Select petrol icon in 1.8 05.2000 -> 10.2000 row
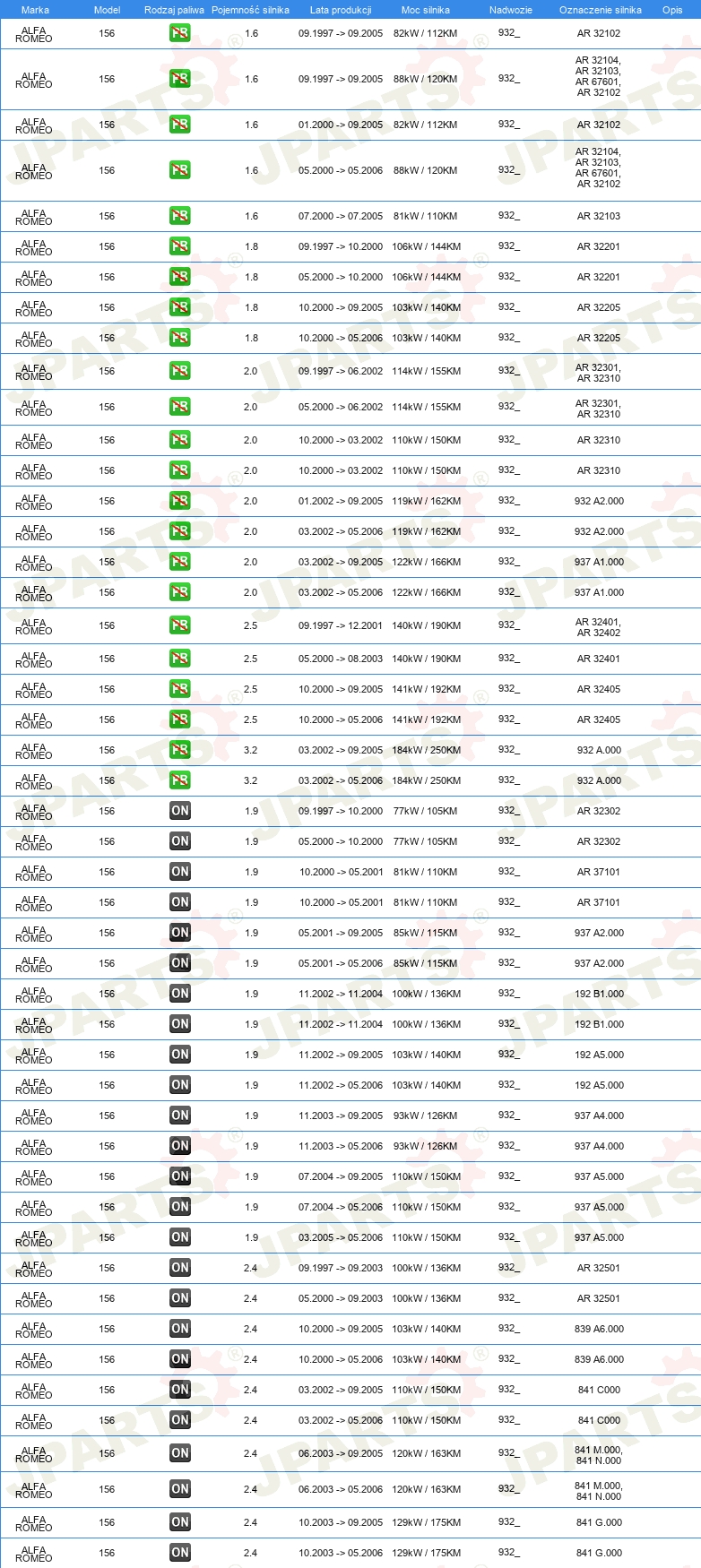 (x=180, y=277)
